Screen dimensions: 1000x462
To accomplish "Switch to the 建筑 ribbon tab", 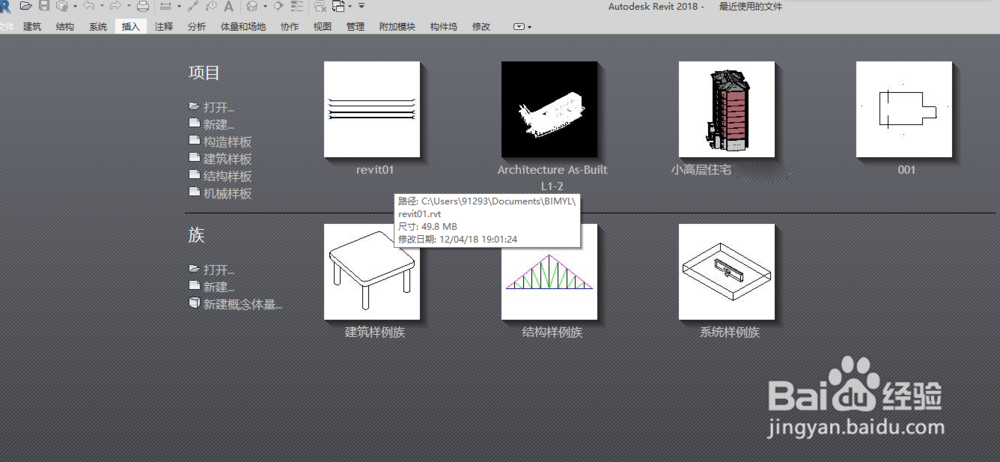I will pyautogui.click(x=32, y=27).
